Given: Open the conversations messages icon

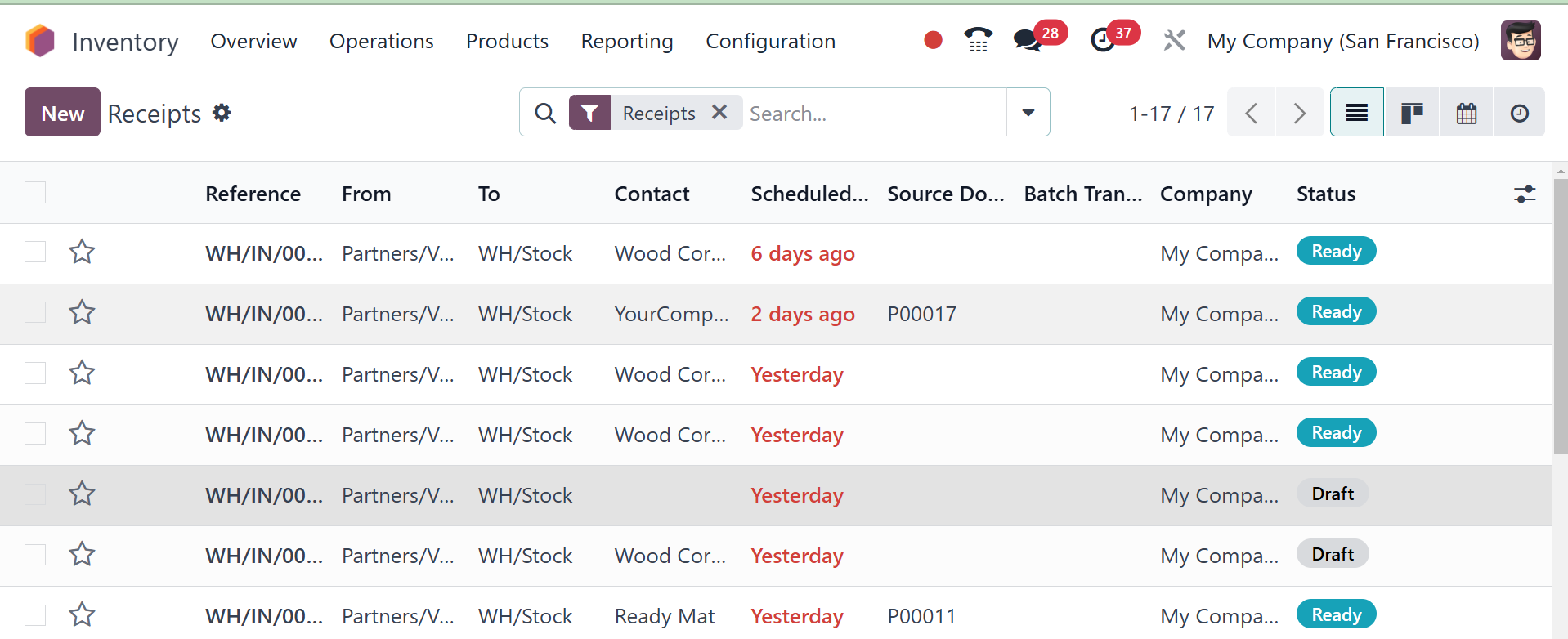Looking at the screenshot, I should pos(1027,40).
